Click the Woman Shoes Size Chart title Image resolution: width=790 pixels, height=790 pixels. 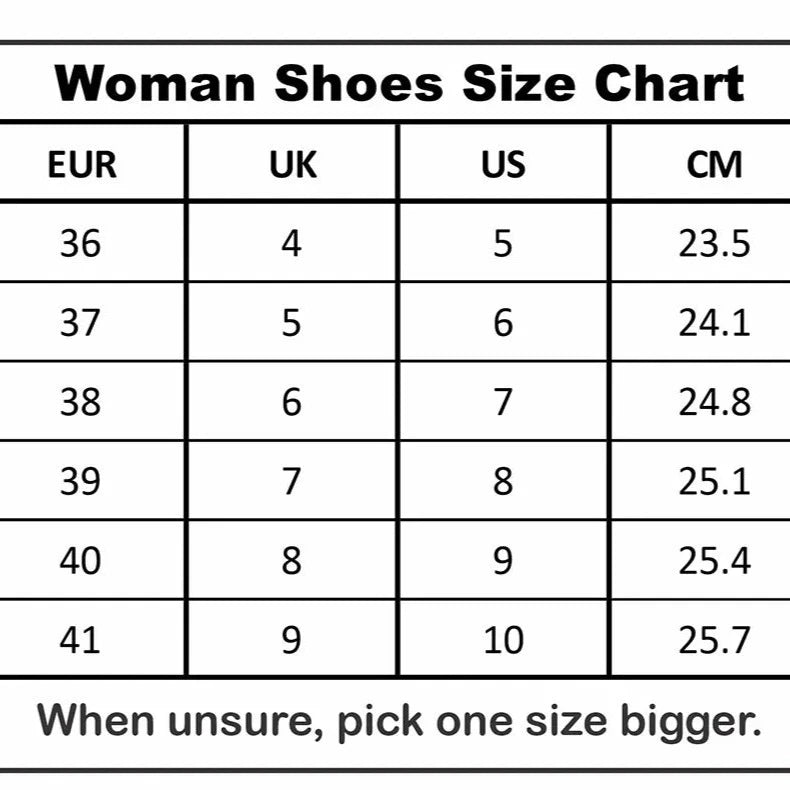399,82
